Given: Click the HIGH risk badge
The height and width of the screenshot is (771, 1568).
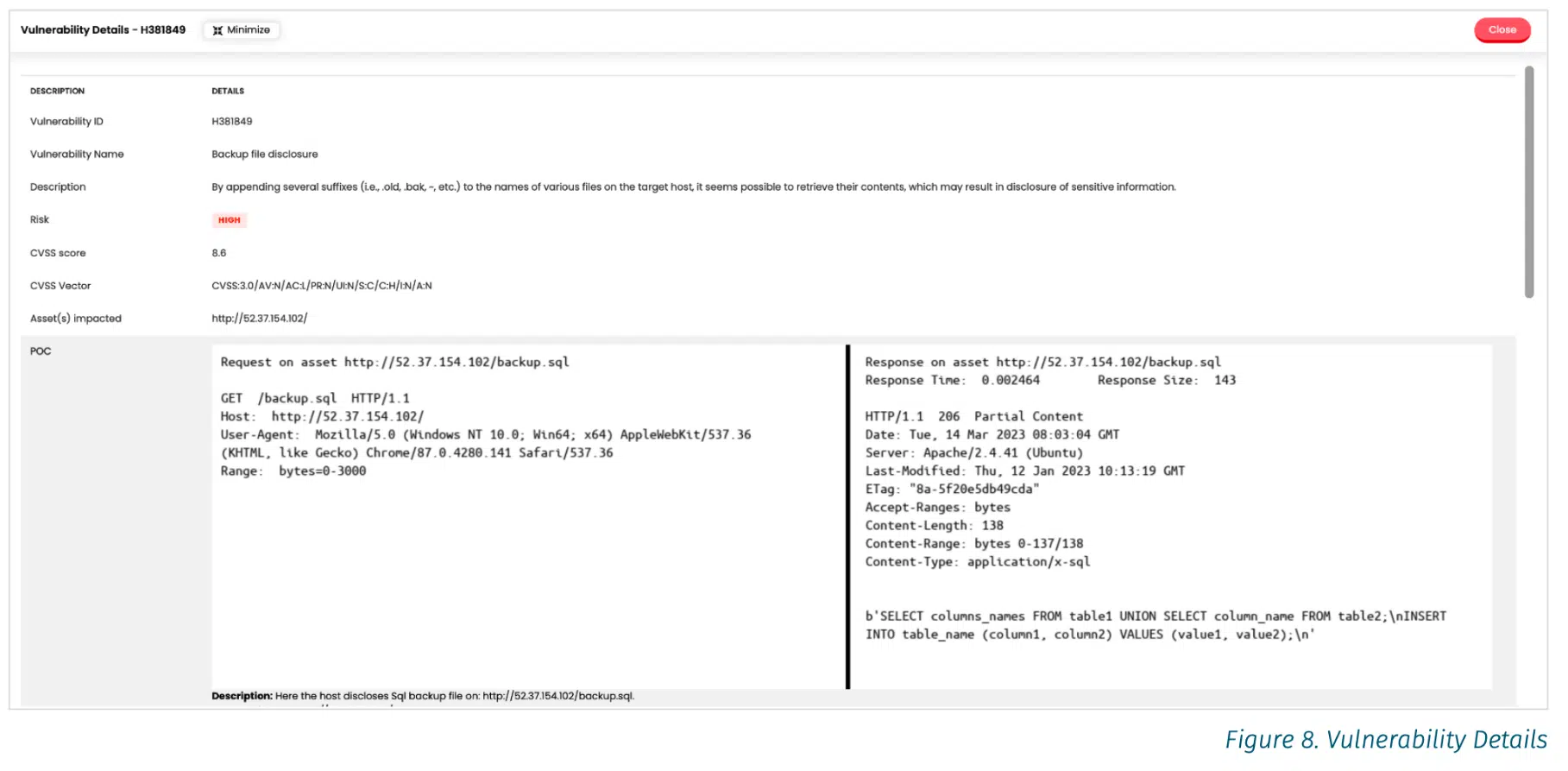Looking at the screenshot, I should coord(230,220).
